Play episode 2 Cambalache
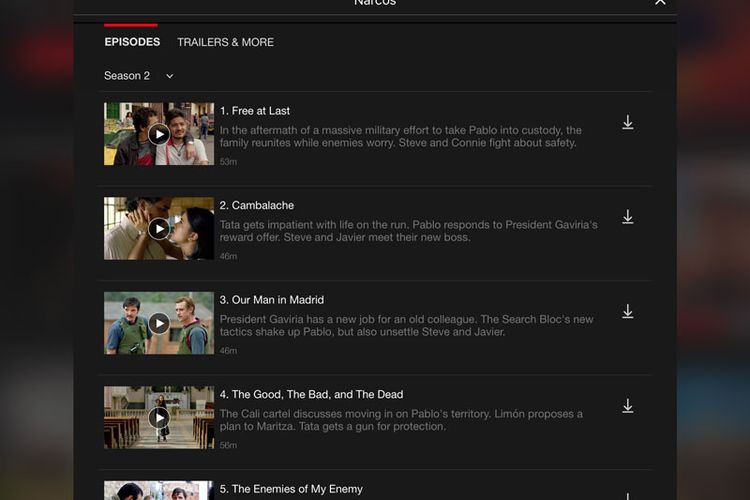750x500 pixels. (159, 229)
